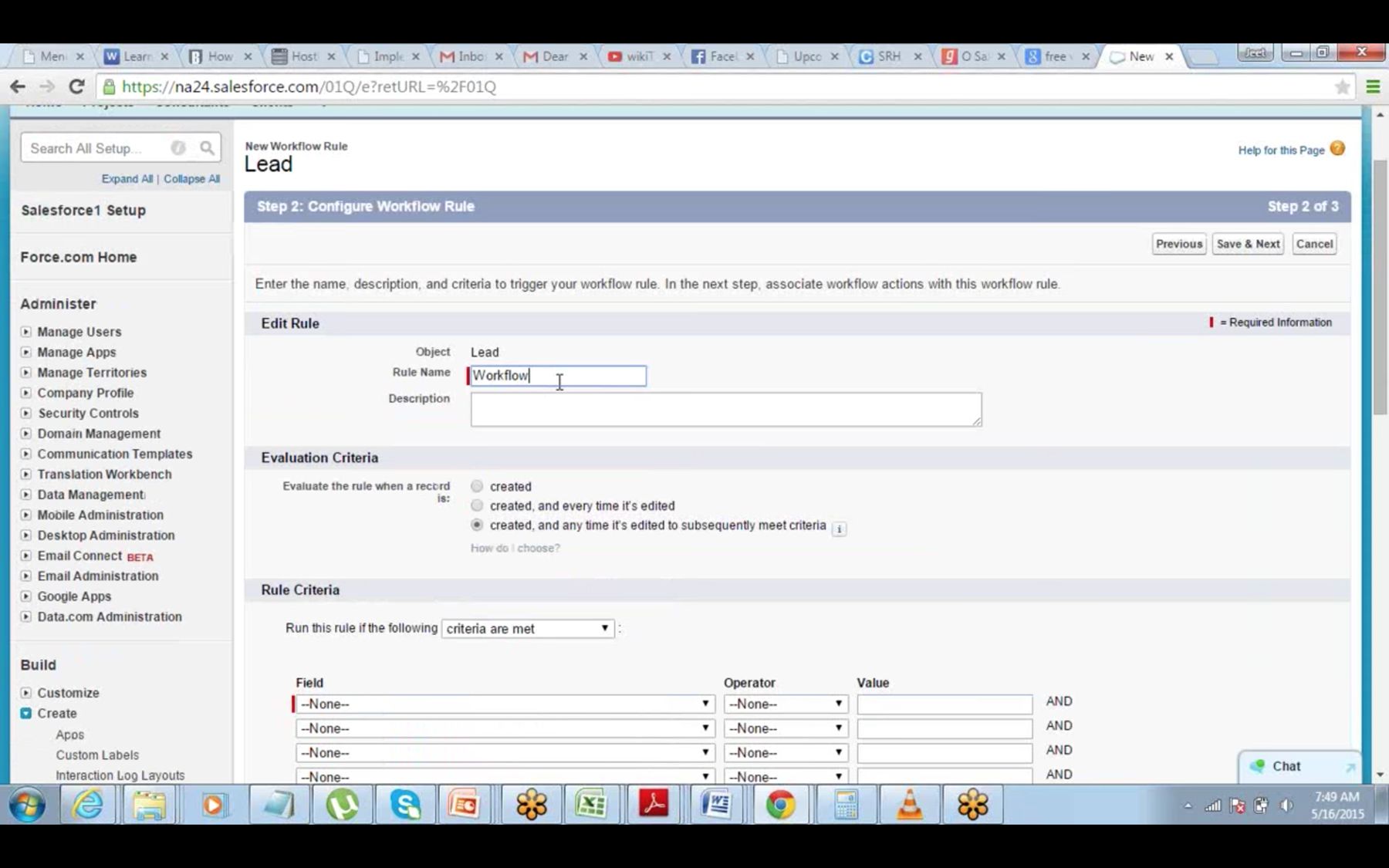1389x868 pixels.
Task: Expand the Manage Users tree node
Action: (x=26, y=332)
